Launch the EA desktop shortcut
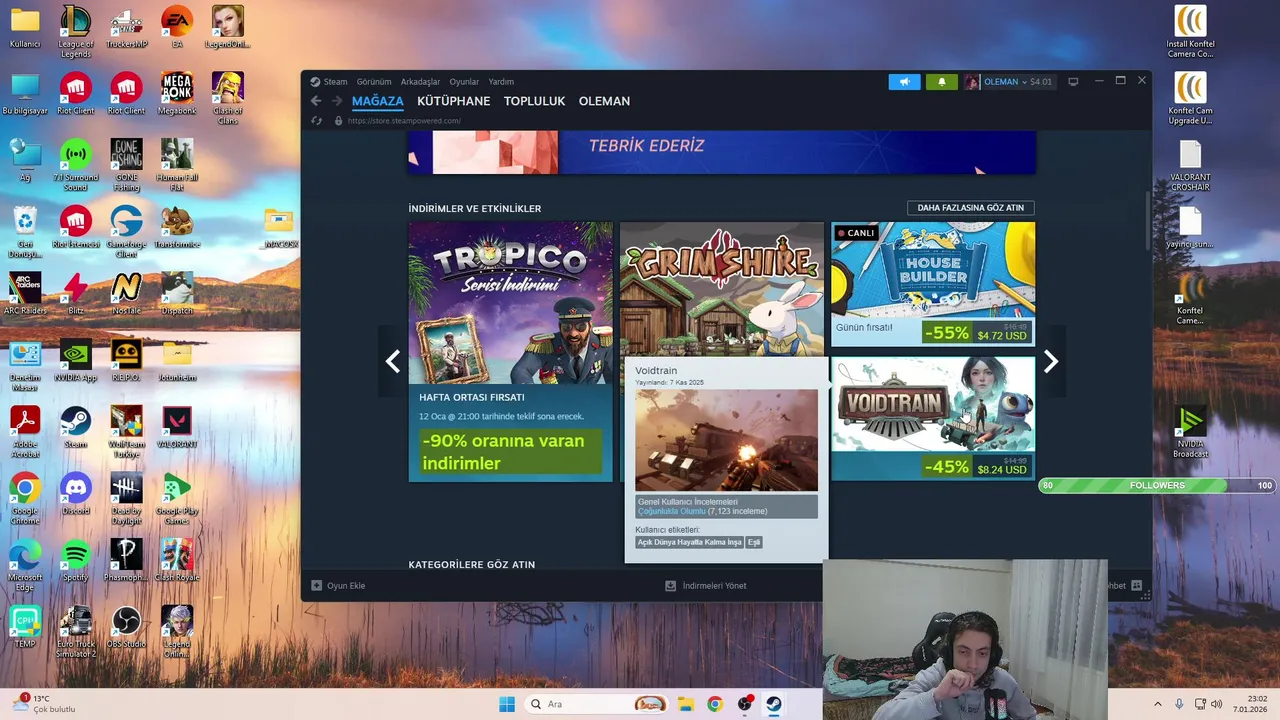1280x720 pixels. (x=177, y=27)
